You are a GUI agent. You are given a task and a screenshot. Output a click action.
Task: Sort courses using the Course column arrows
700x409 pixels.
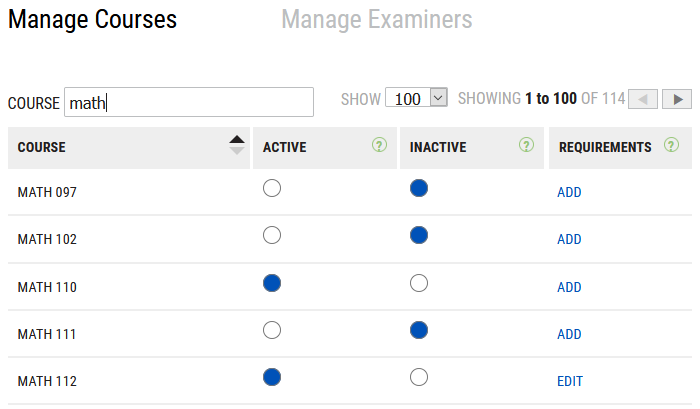click(236, 146)
